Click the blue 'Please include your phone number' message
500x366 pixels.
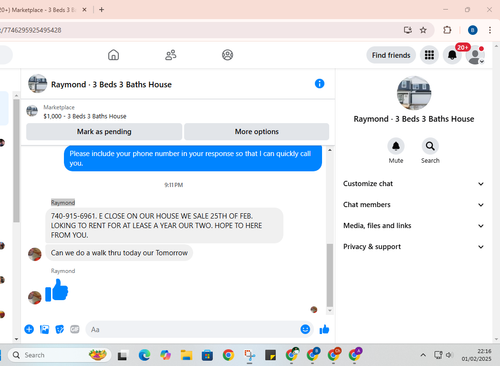click(193, 158)
